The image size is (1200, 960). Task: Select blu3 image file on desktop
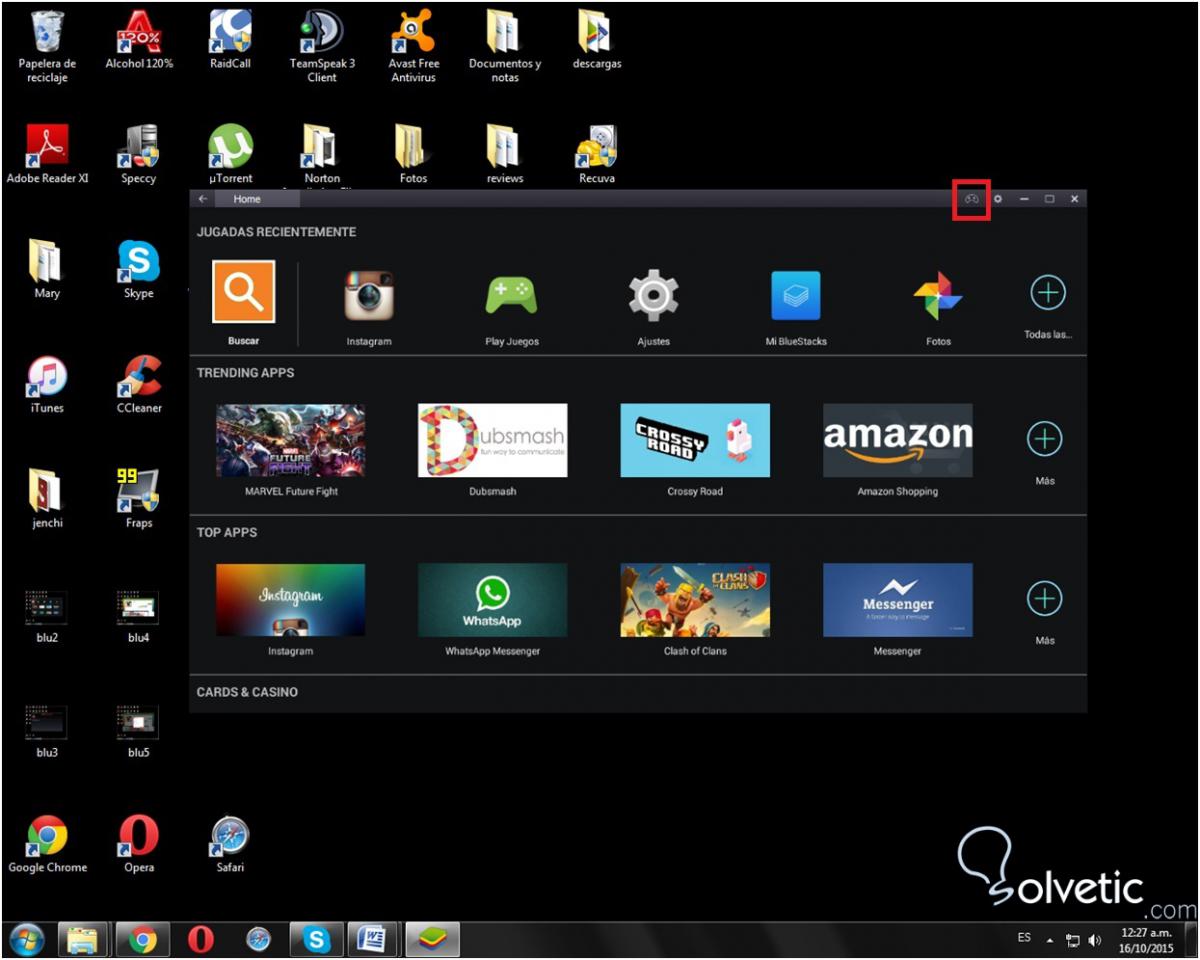pos(47,730)
